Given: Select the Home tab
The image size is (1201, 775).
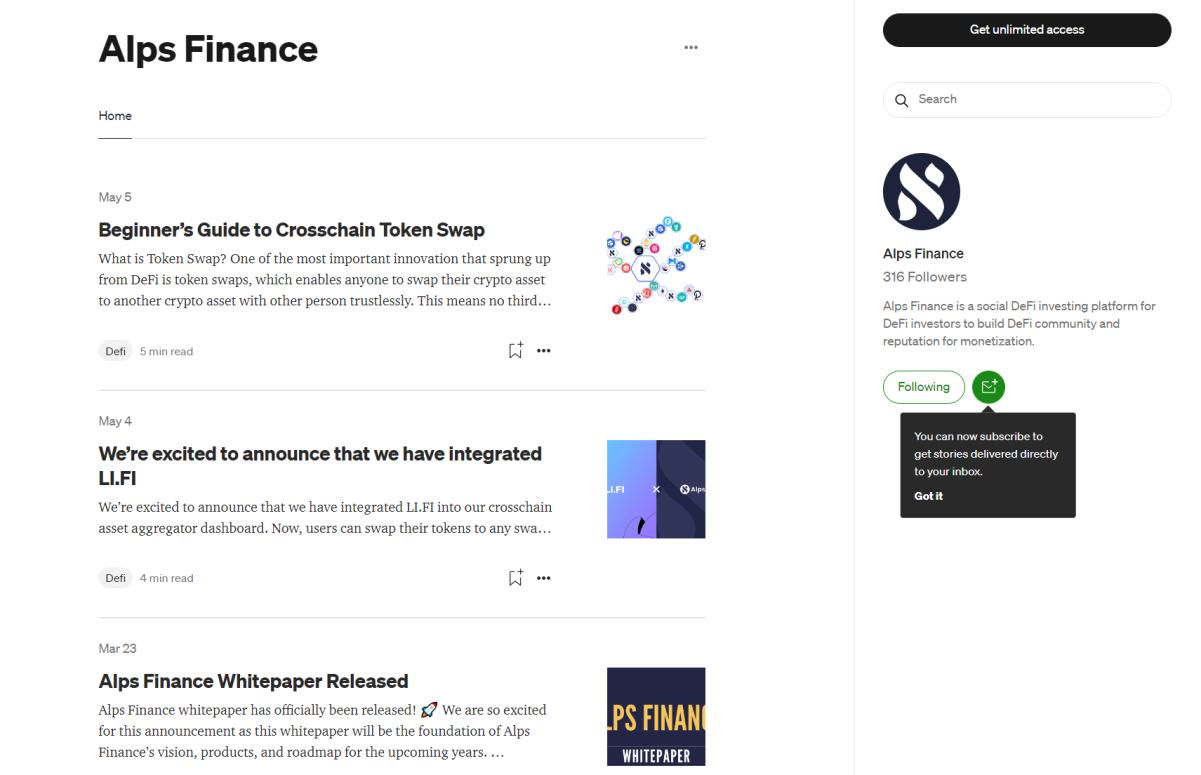Looking at the screenshot, I should [115, 116].
